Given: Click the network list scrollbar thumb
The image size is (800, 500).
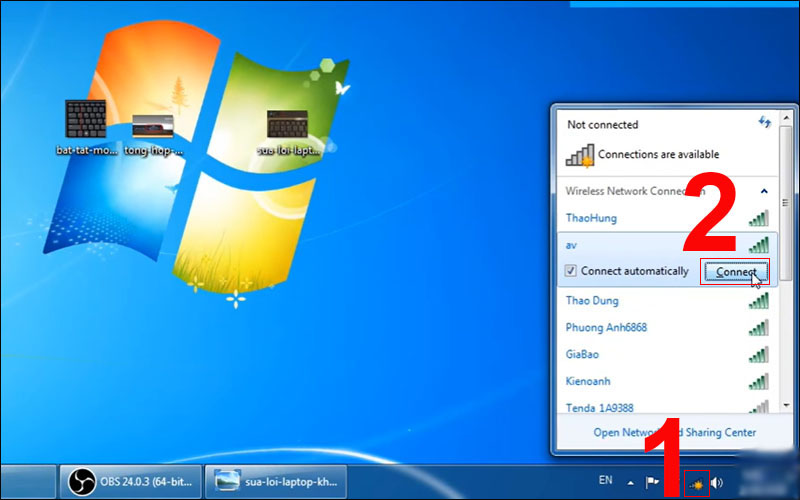Looking at the screenshot, I should (786, 202).
